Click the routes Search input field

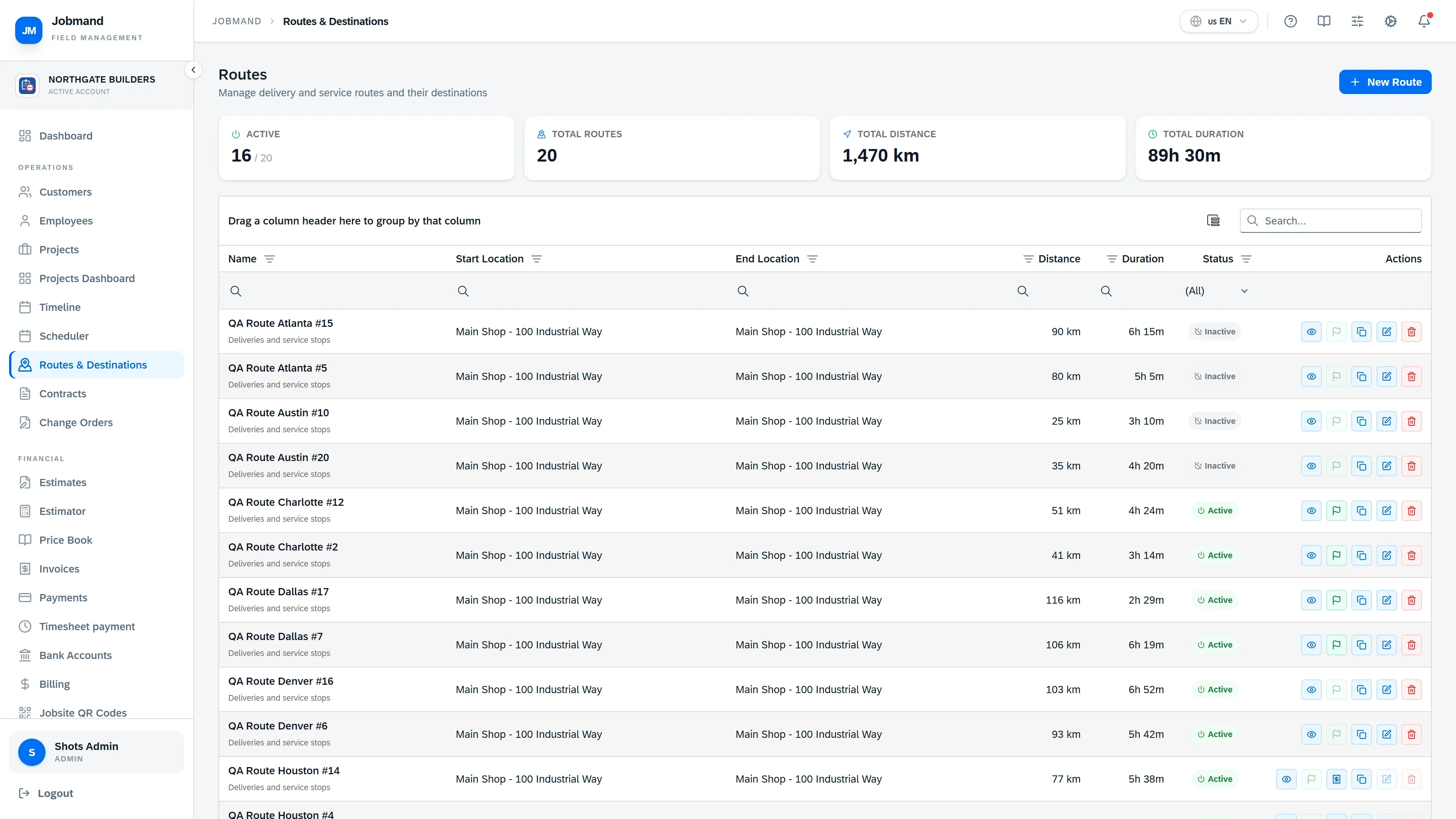[1330, 221]
